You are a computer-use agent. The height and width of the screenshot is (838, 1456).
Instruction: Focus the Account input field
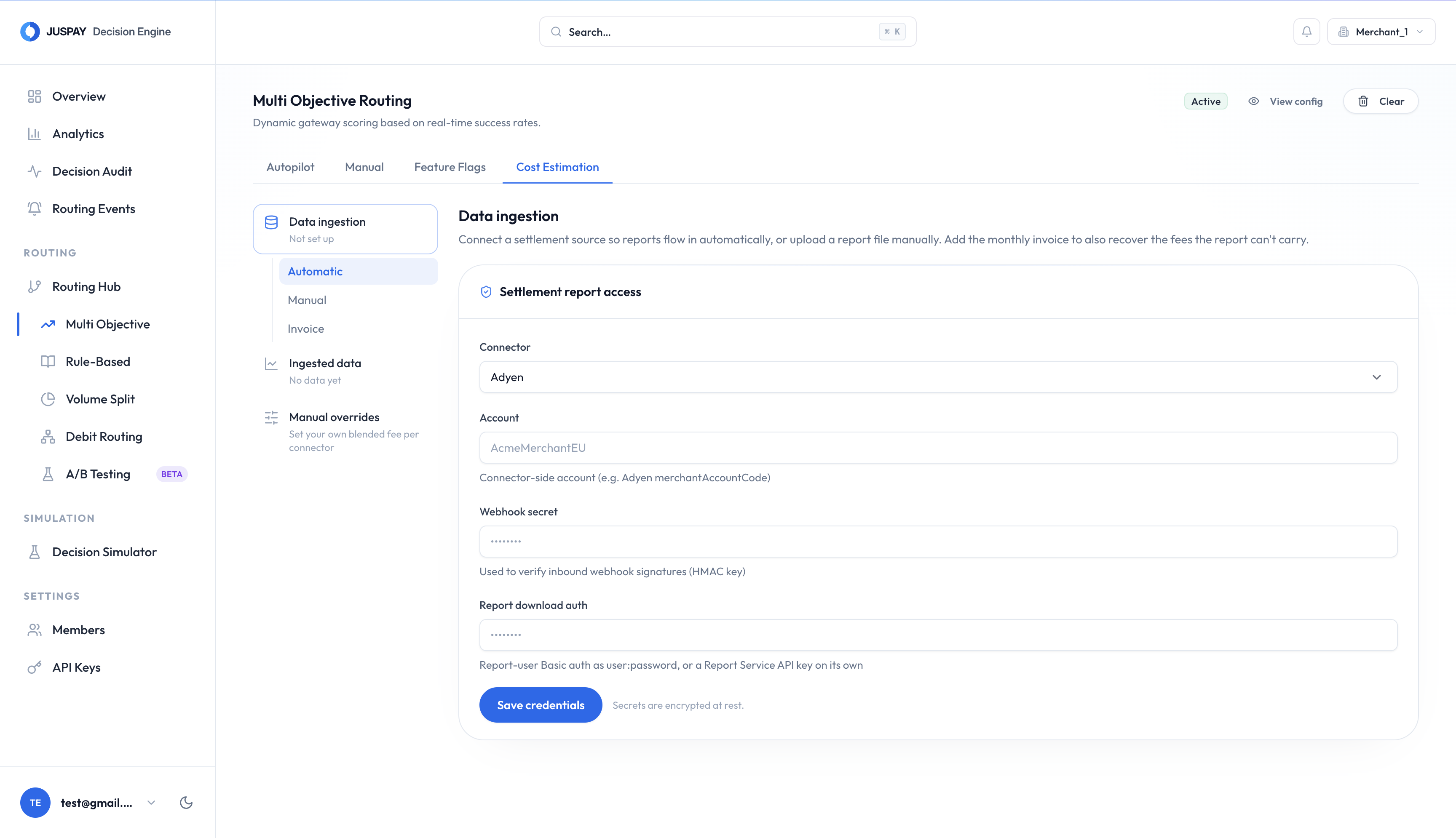[938, 448]
